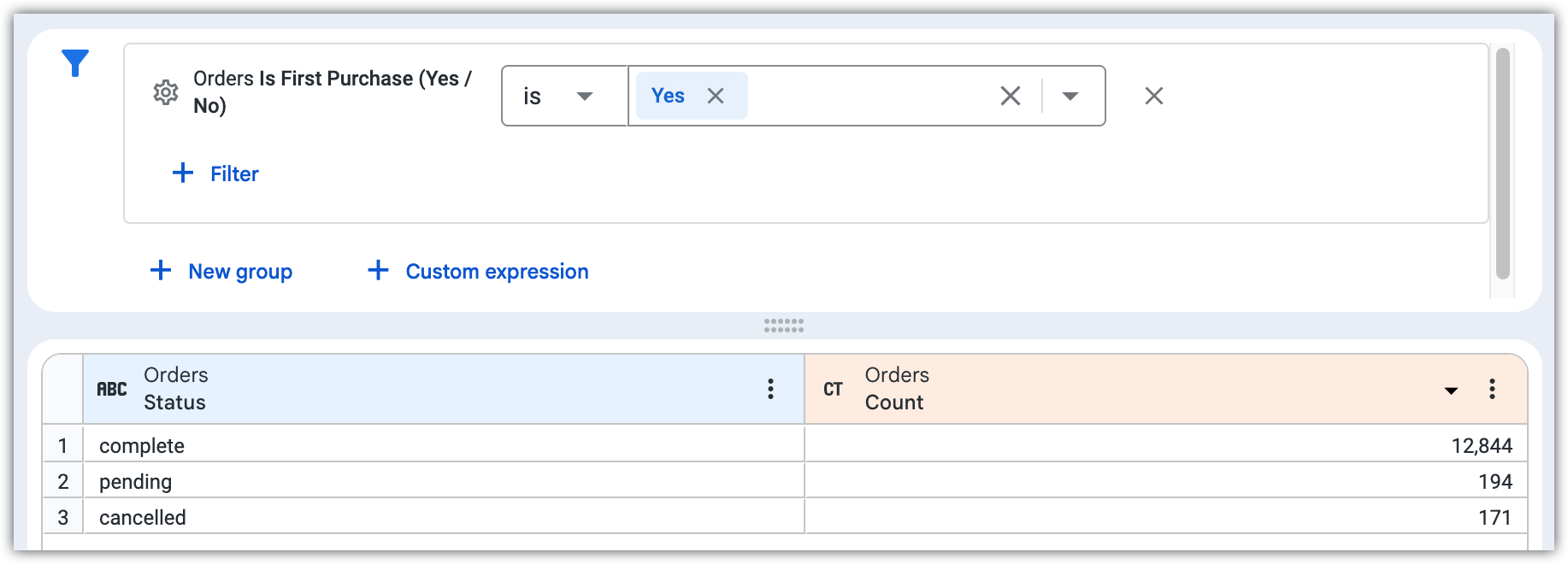Screen dimensions: 1568x564
Task: Add a New group of filters
Action: [x=221, y=271]
